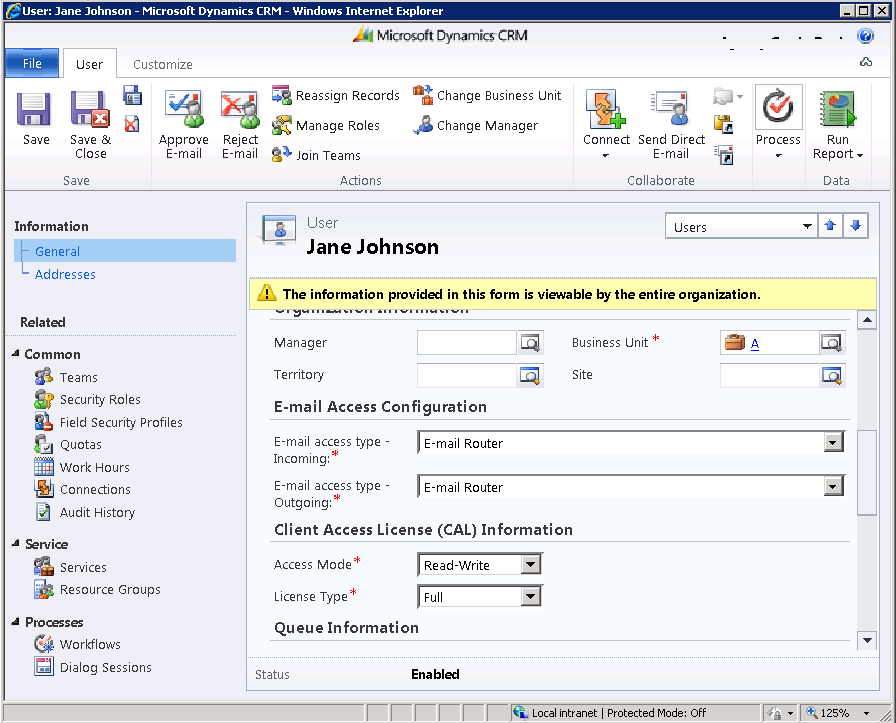Click form scrollbar up arrow
This screenshot has width=896, height=723.
(x=867, y=320)
